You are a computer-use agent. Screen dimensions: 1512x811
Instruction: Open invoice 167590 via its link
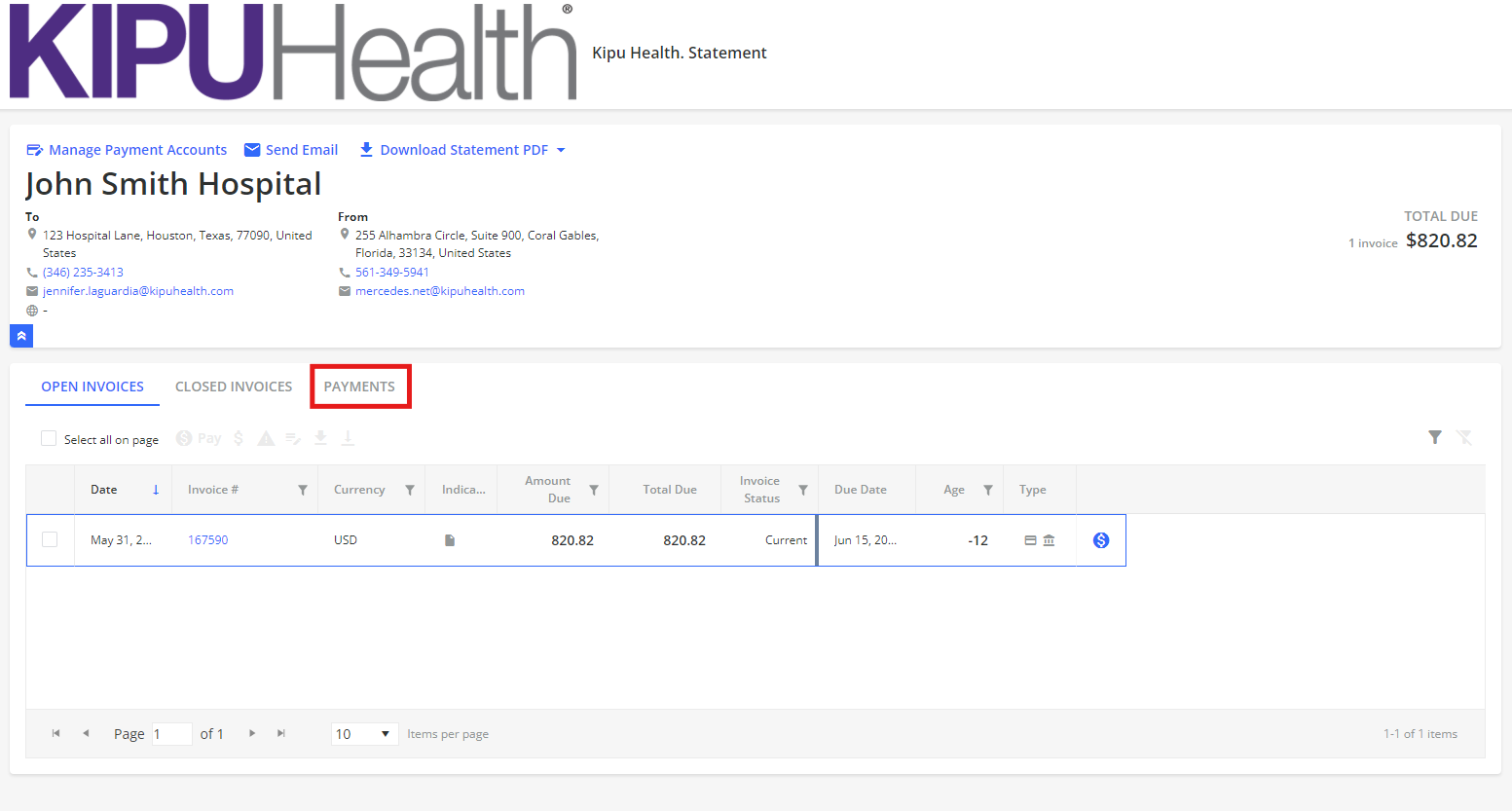coord(207,539)
